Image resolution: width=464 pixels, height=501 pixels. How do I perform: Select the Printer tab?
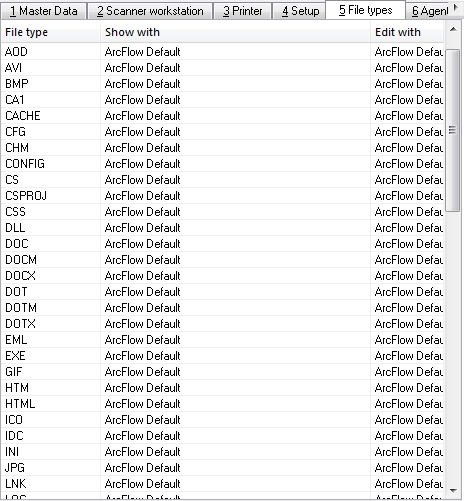(242, 11)
